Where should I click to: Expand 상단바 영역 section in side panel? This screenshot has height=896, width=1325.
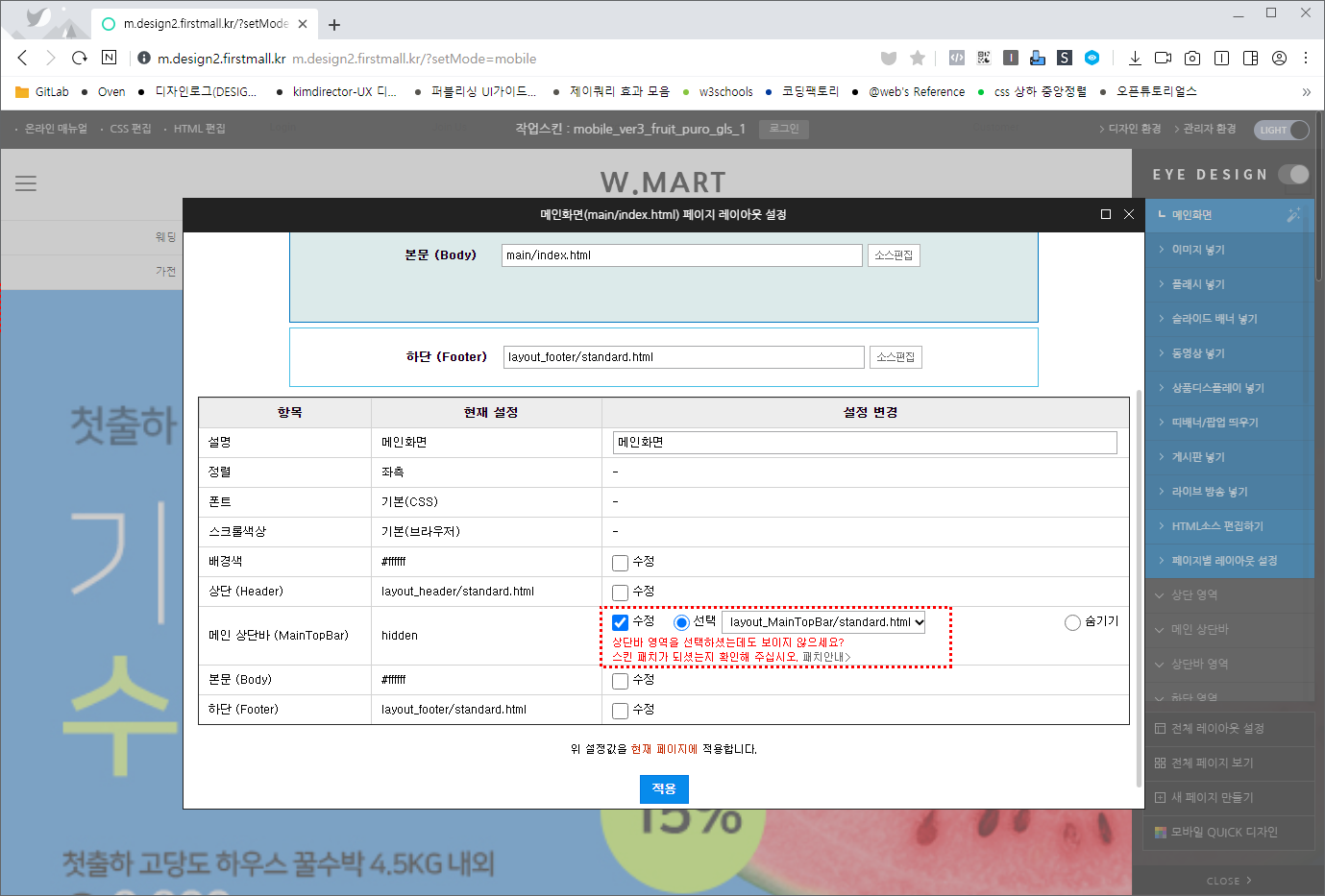tap(1230, 665)
